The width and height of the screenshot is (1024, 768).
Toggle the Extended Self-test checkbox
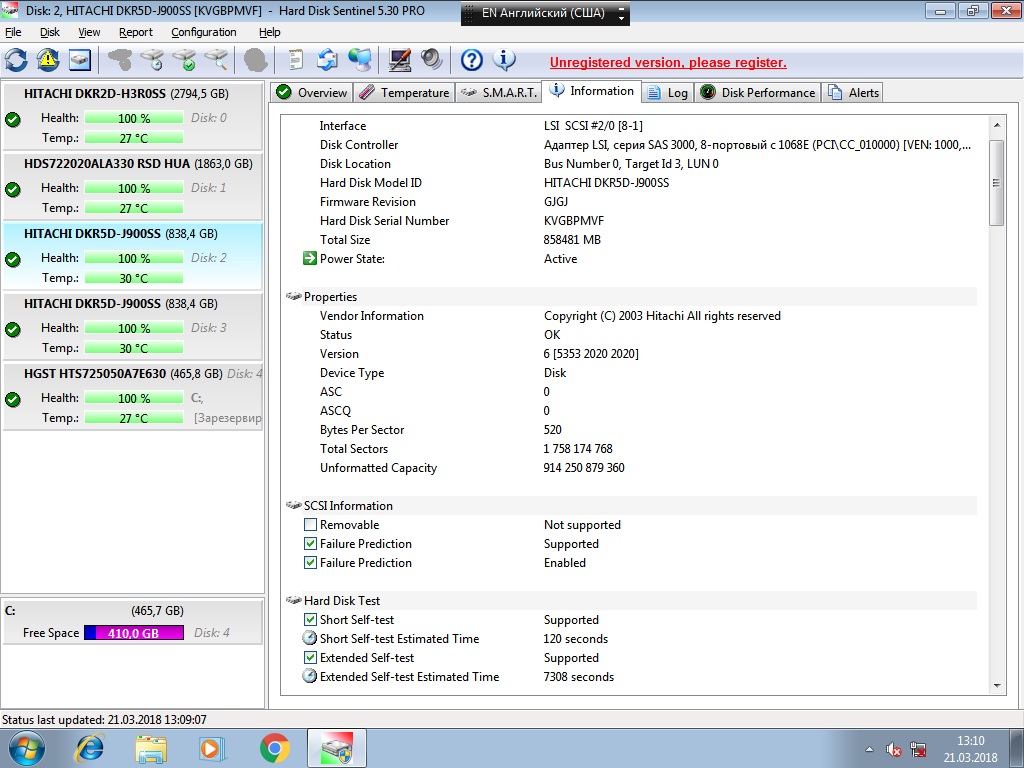click(x=310, y=657)
